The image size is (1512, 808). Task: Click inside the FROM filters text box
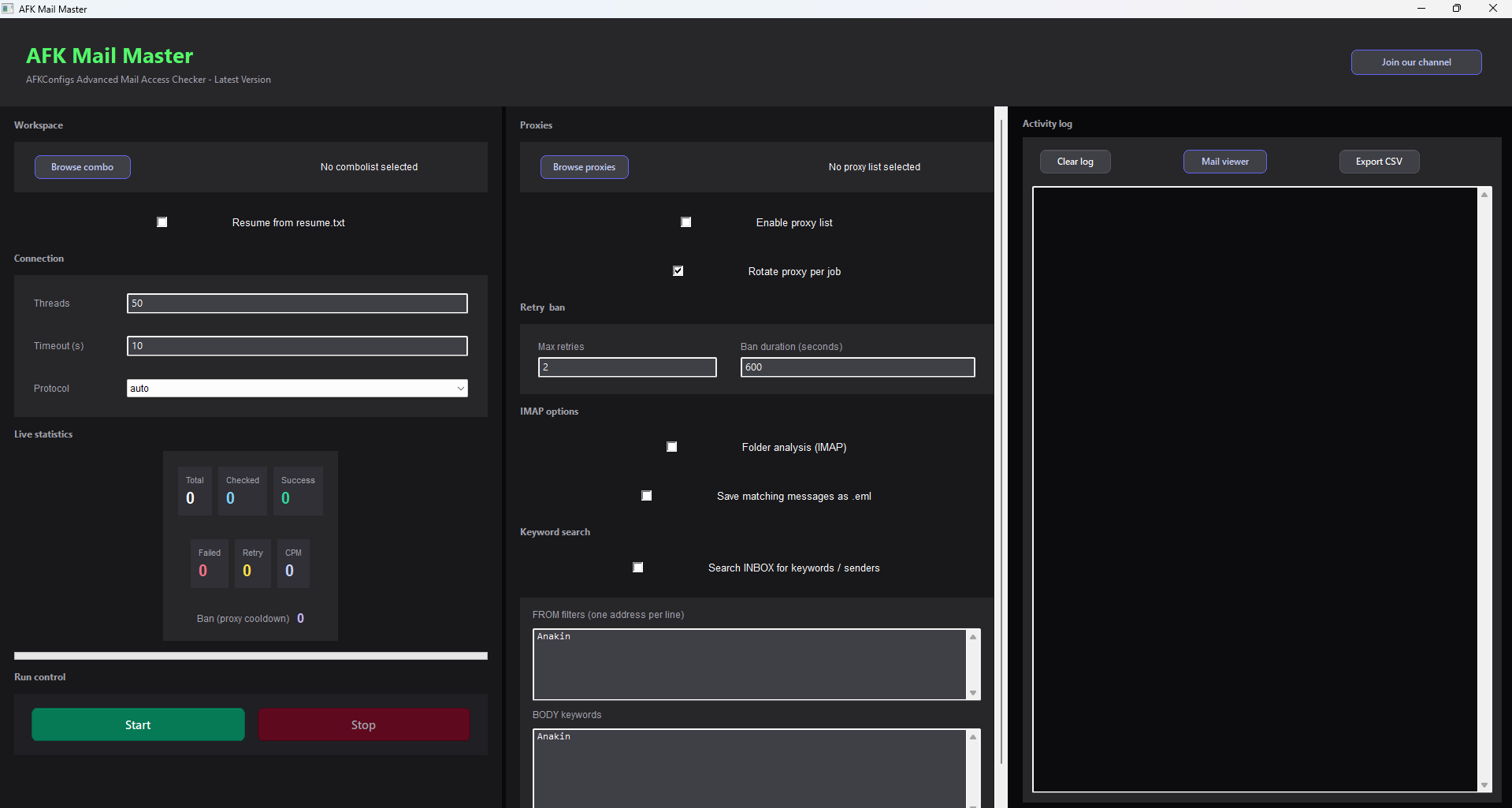click(750, 665)
